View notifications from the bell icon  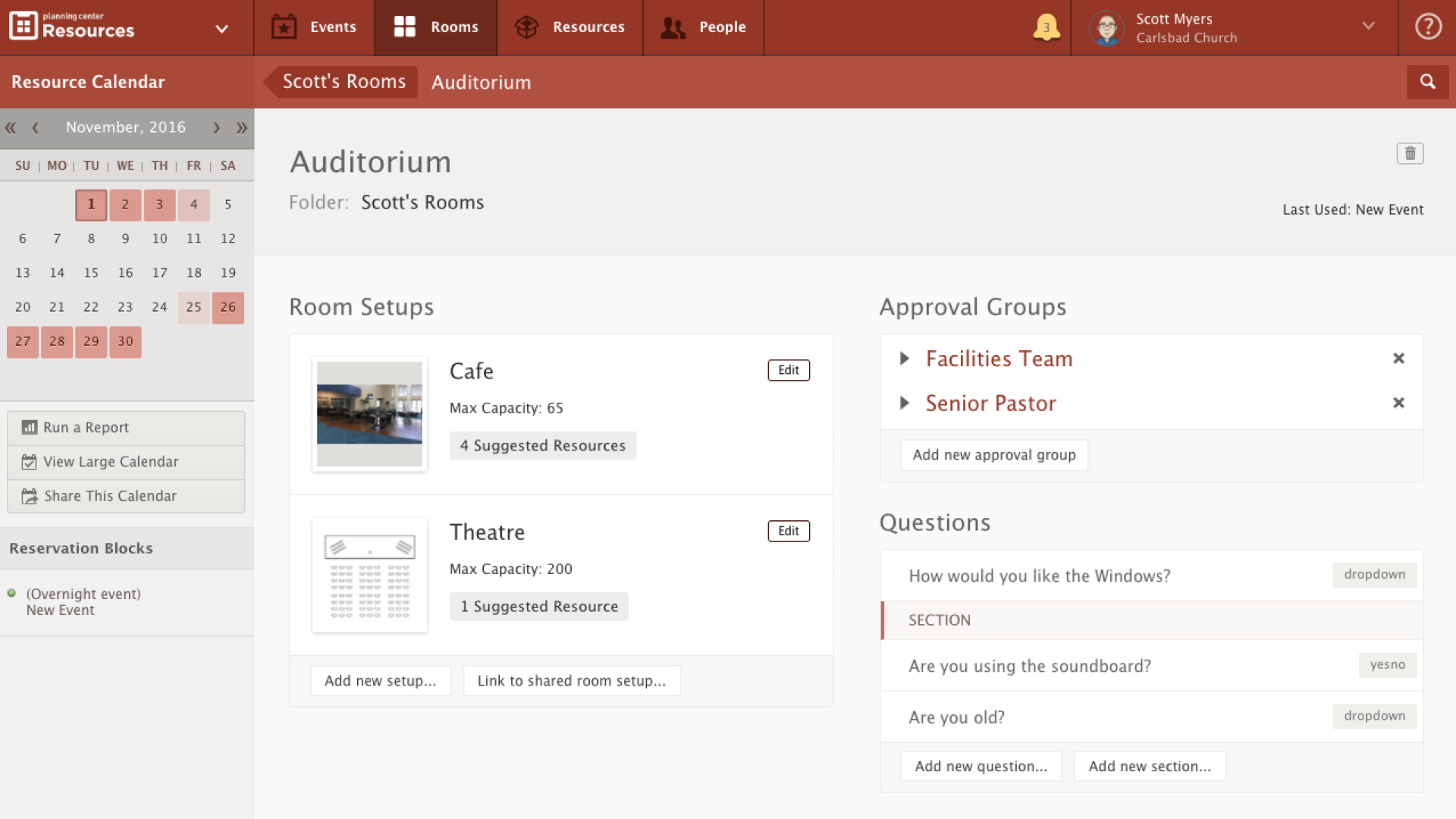pos(1046,26)
